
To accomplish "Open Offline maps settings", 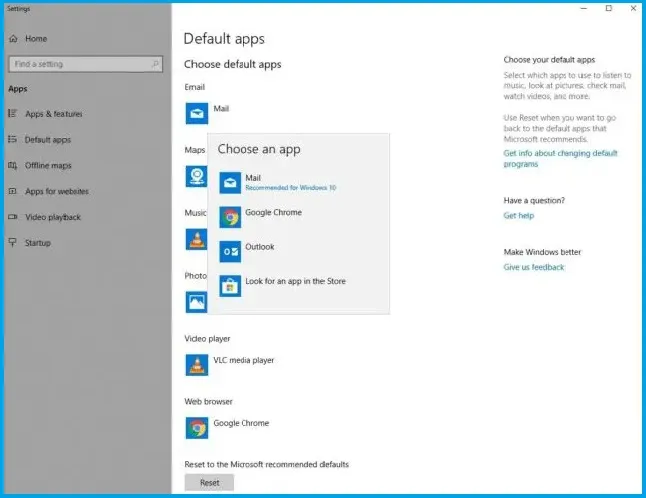I will (x=48, y=166).
